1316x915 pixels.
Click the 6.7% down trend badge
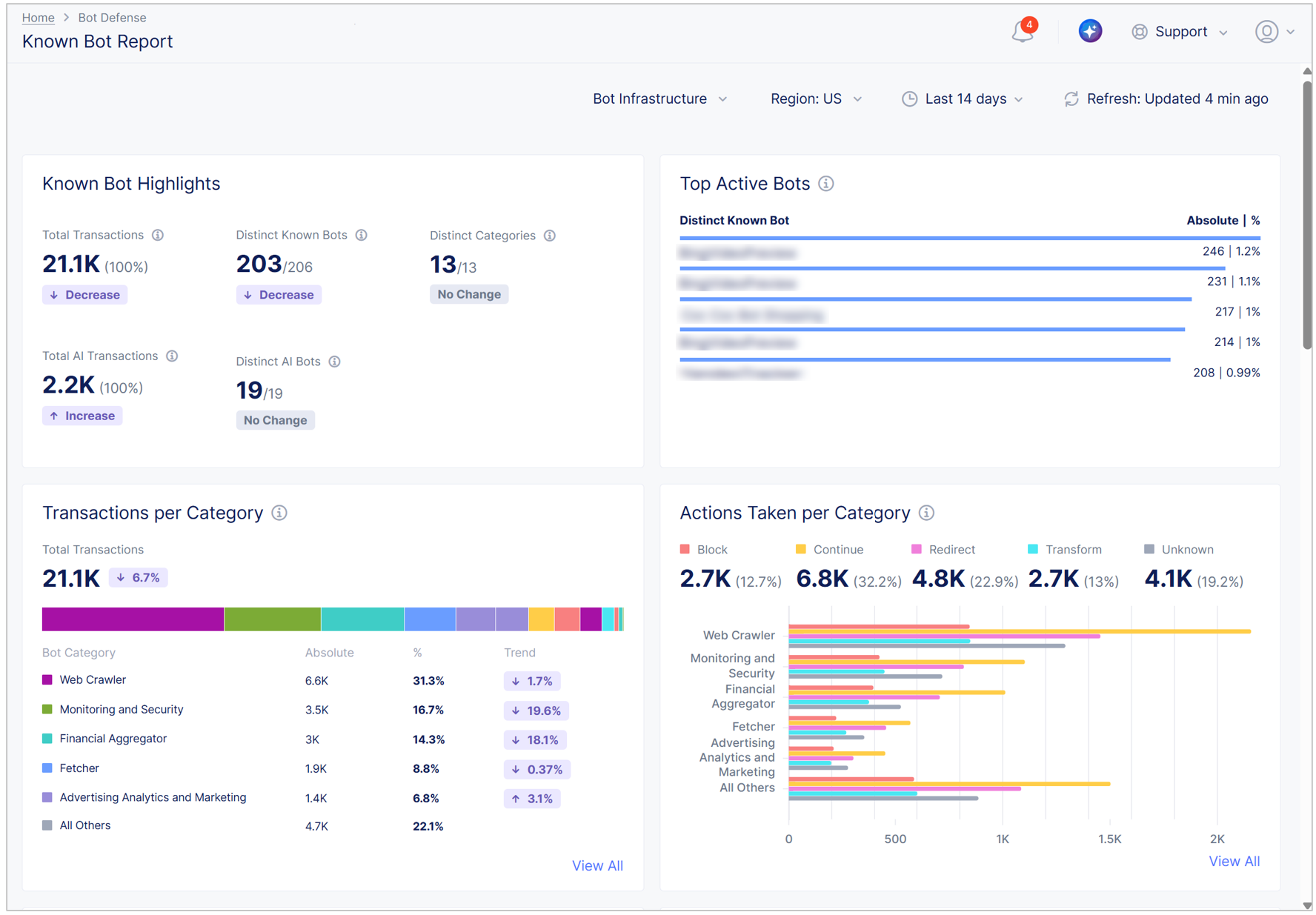139,577
